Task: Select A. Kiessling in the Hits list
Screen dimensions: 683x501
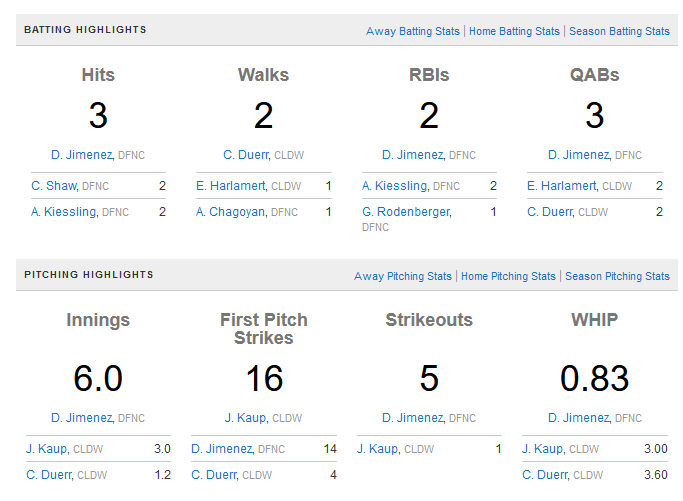Action: (65, 212)
